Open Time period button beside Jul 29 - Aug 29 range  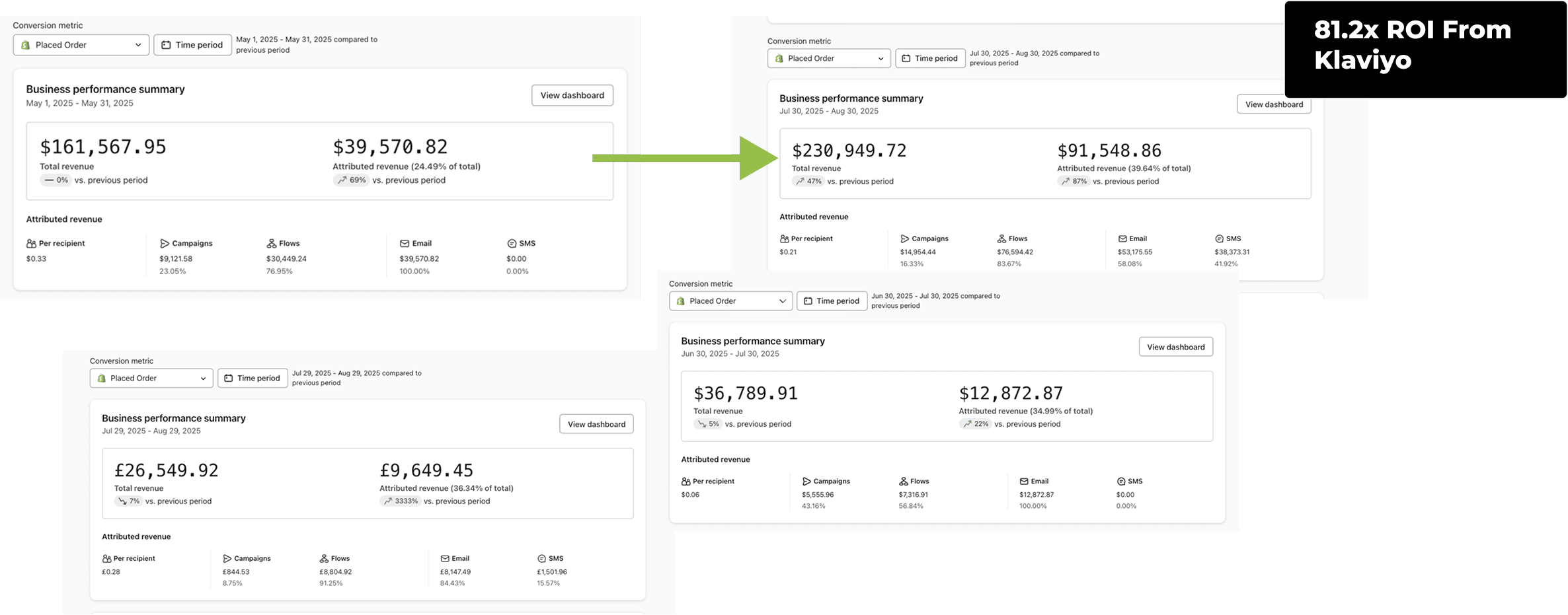pyautogui.click(x=253, y=379)
